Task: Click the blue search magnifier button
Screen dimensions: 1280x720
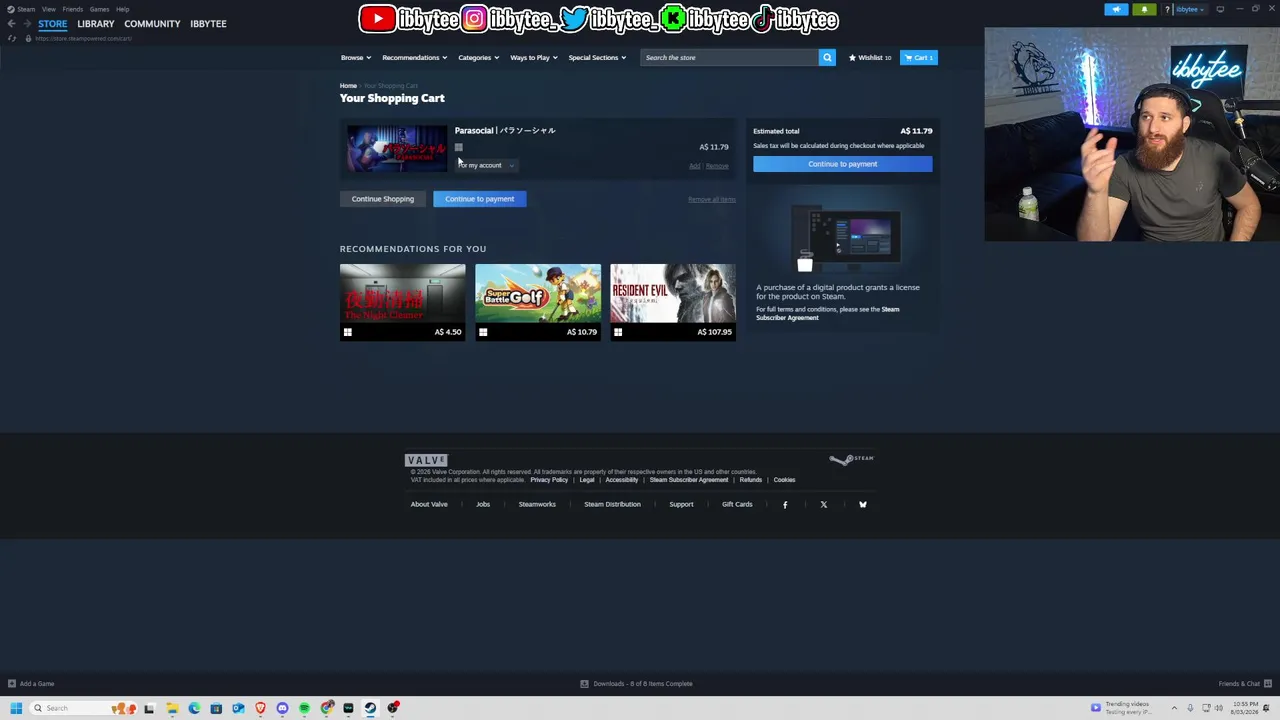Action: pos(827,58)
